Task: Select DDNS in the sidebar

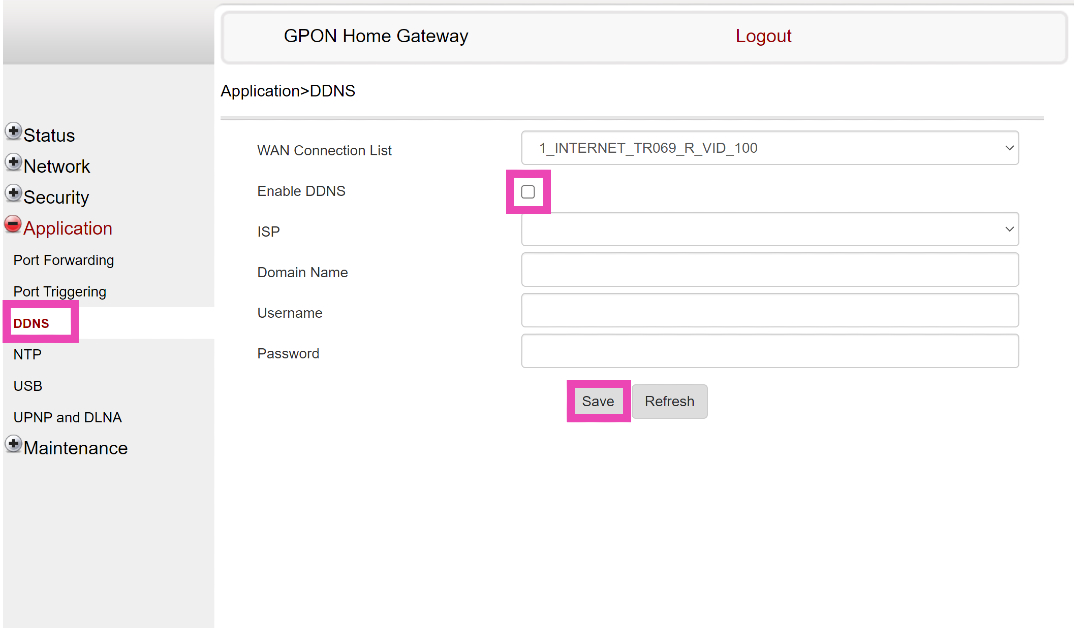Action: click(x=31, y=323)
